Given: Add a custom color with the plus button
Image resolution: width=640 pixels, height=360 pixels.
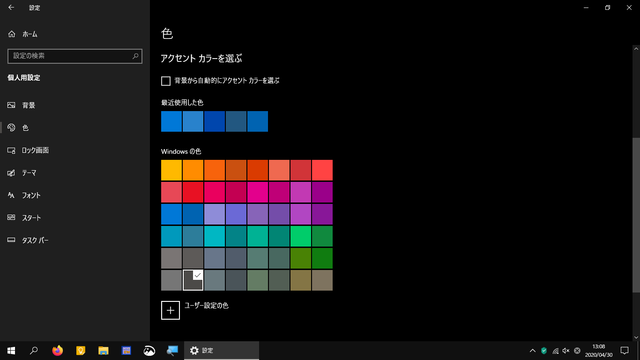Looking at the screenshot, I should point(170,310).
